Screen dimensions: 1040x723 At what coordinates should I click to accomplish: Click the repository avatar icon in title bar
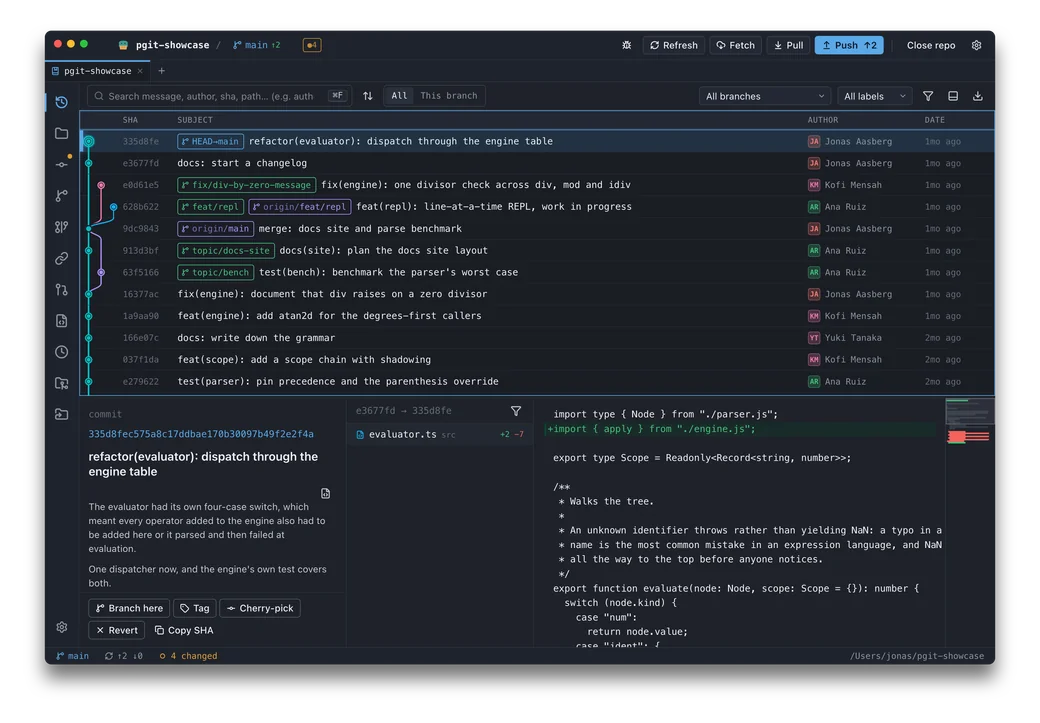[x=123, y=45]
